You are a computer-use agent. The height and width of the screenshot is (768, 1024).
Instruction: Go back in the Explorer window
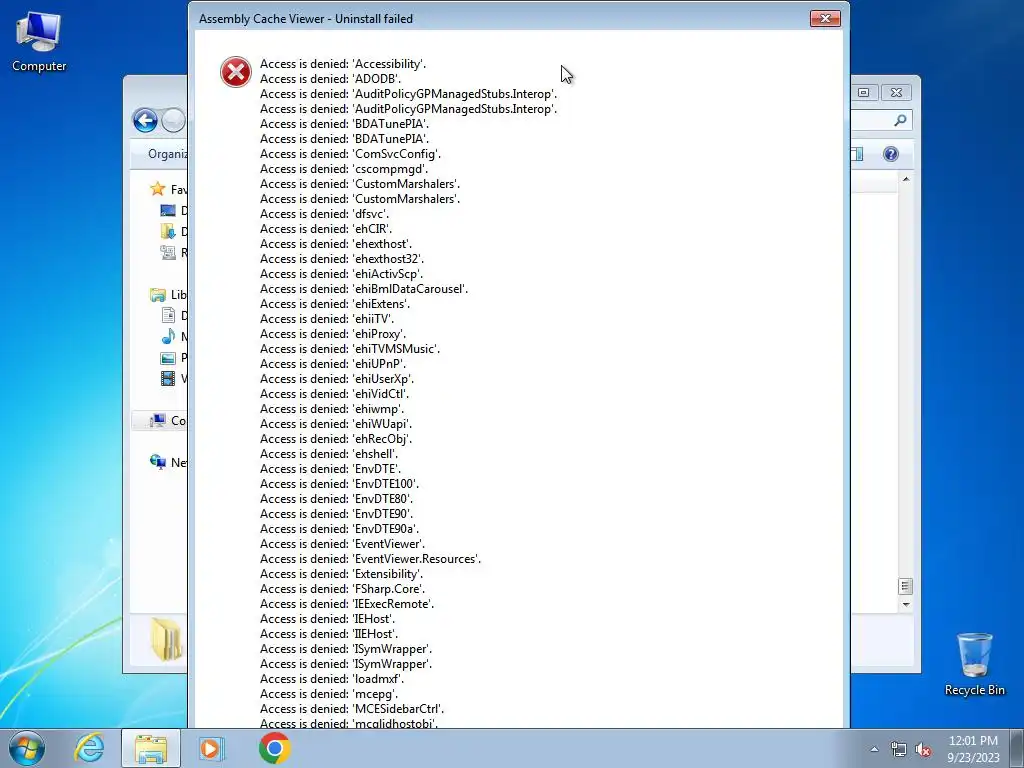(x=145, y=121)
